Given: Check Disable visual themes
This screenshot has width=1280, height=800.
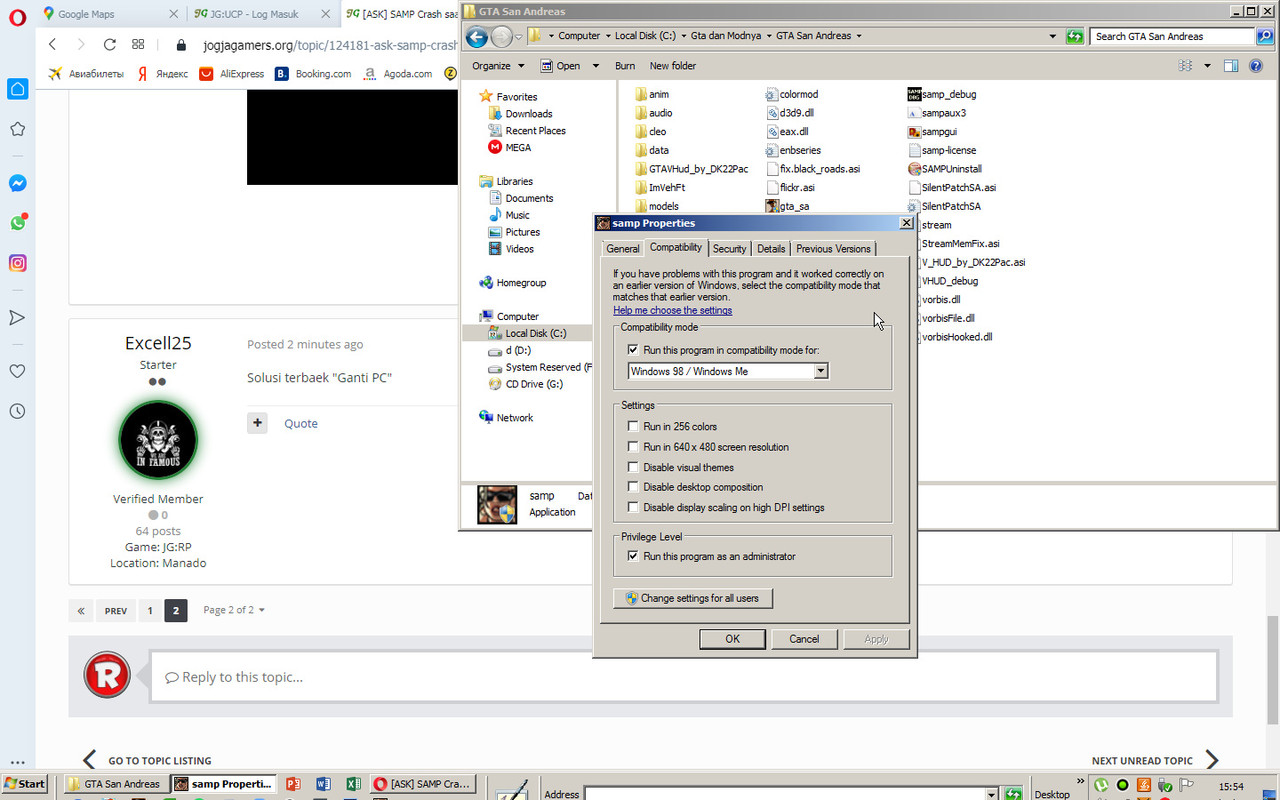Looking at the screenshot, I should 633,467.
